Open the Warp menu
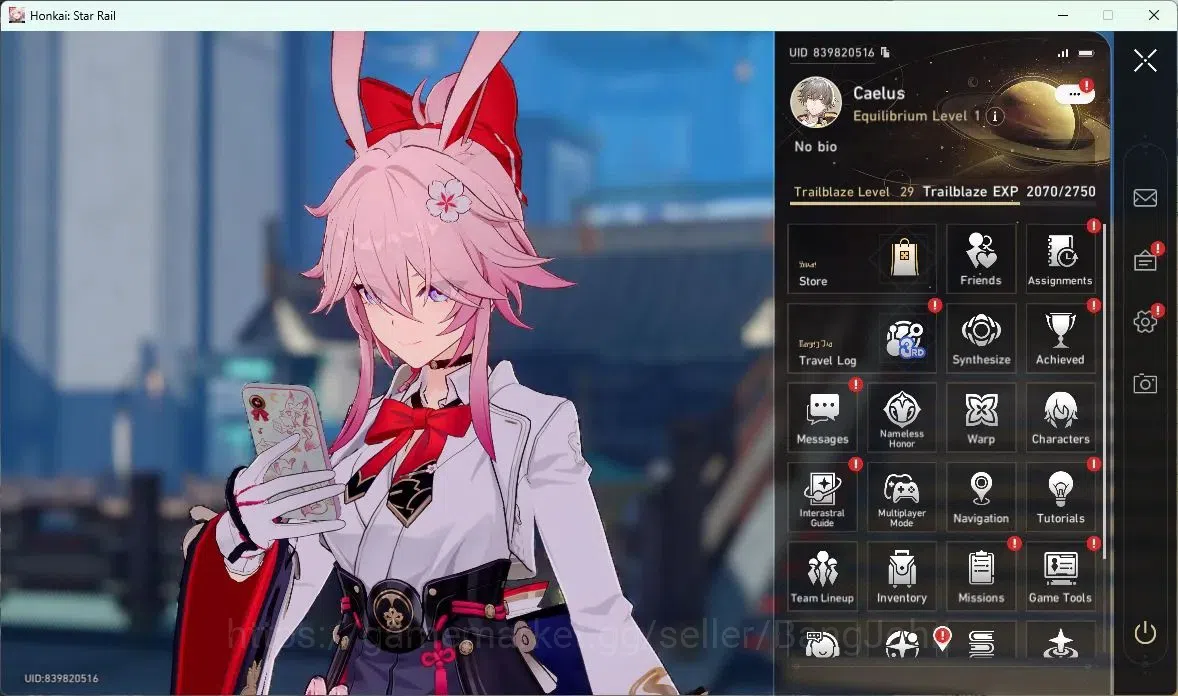The width and height of the screenshot is (1178, 696). pyautogui.click(x=980, y=418)
